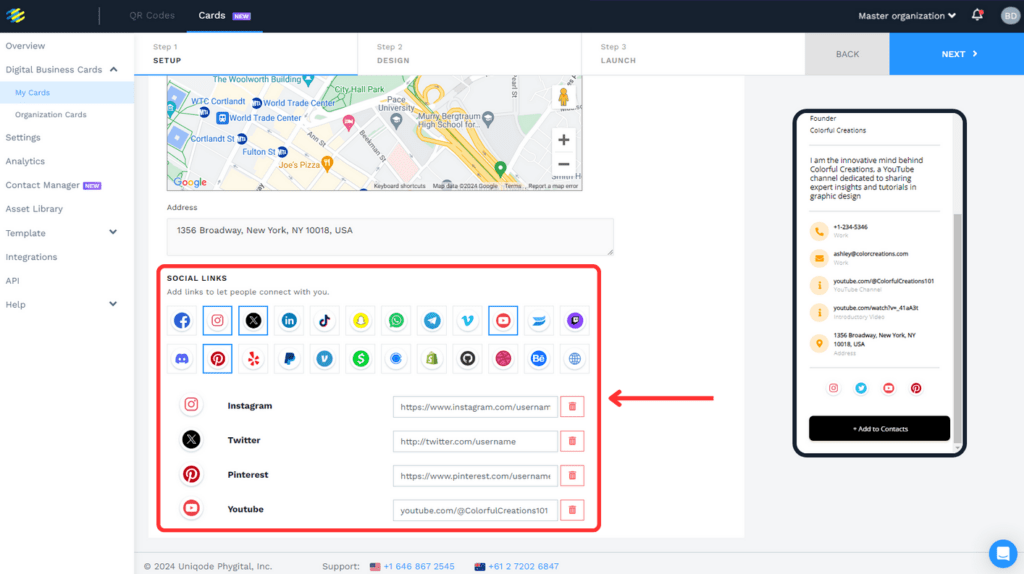Delete the Pinterest link row
The image size is (1024, 574).
[572, 475]
